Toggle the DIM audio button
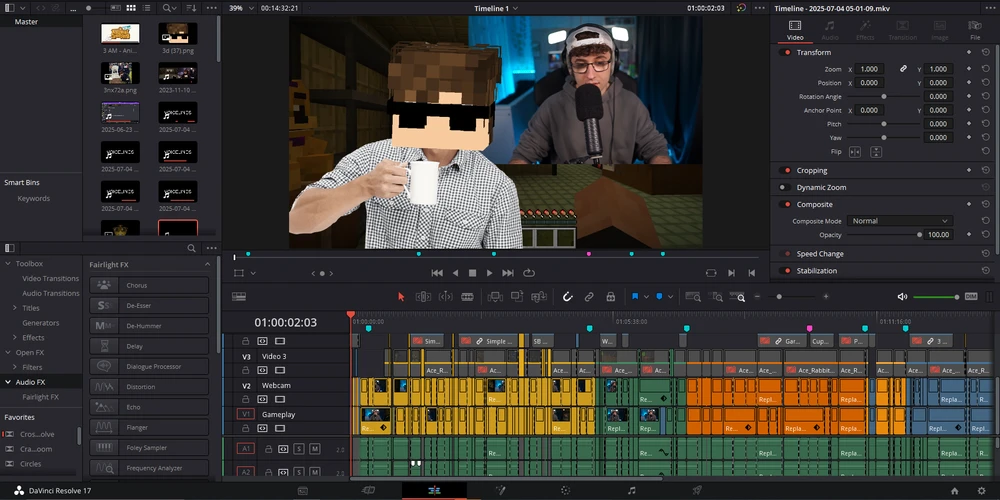 pos(971,297)
